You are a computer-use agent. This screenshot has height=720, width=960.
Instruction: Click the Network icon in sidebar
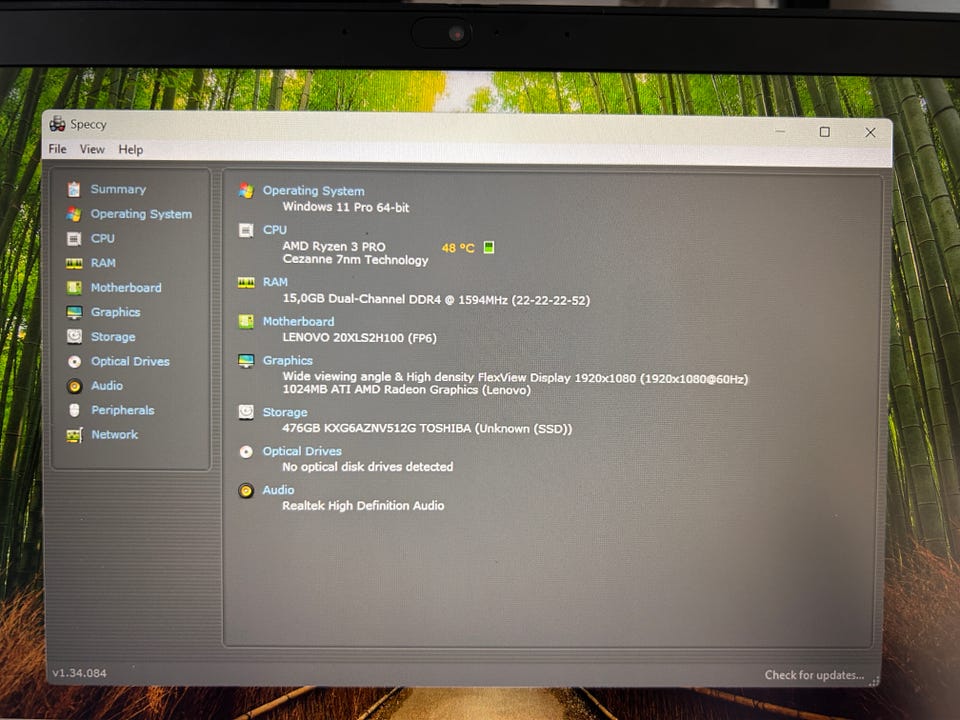(x=74, y=435)
